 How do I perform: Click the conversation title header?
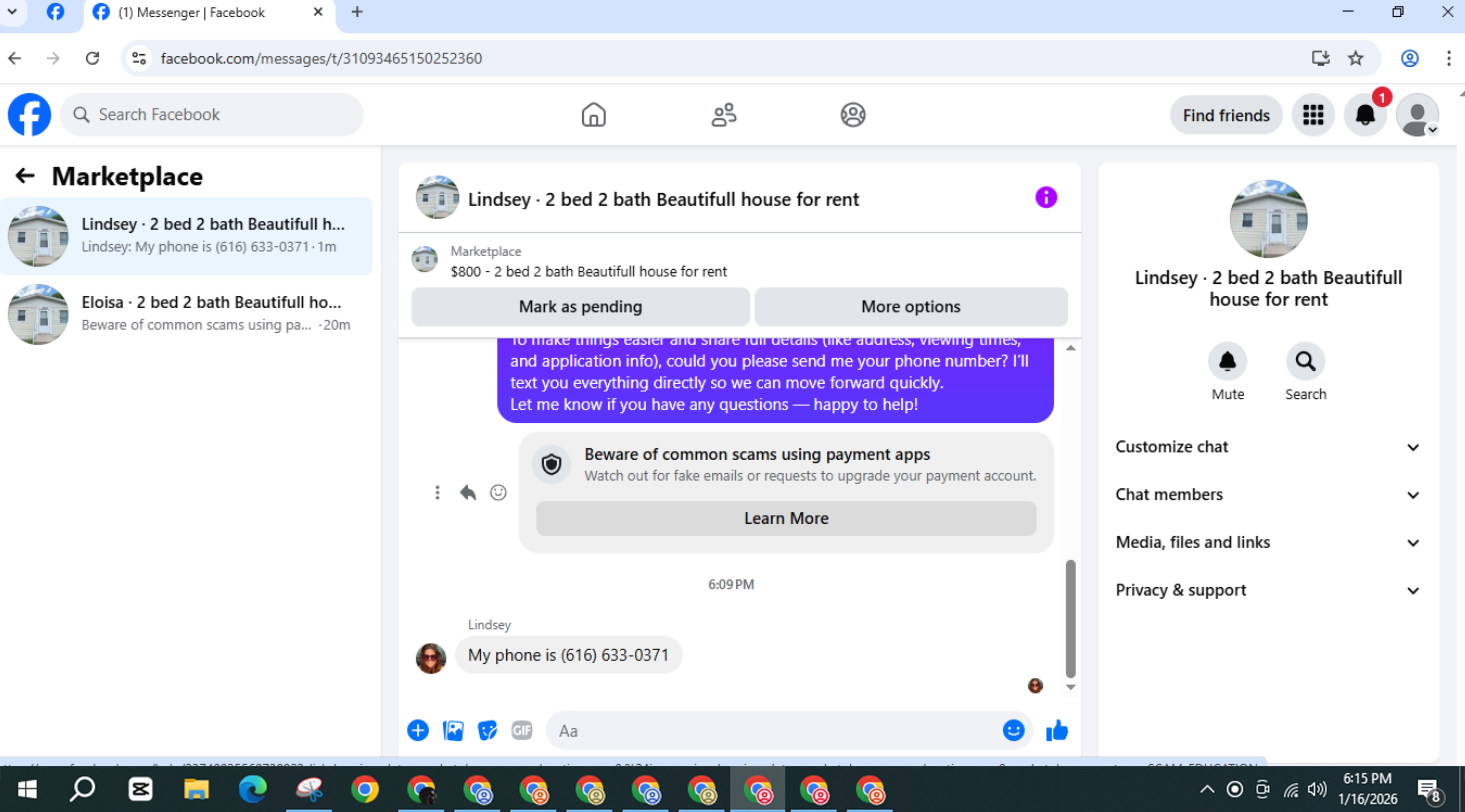coord(664,199)
